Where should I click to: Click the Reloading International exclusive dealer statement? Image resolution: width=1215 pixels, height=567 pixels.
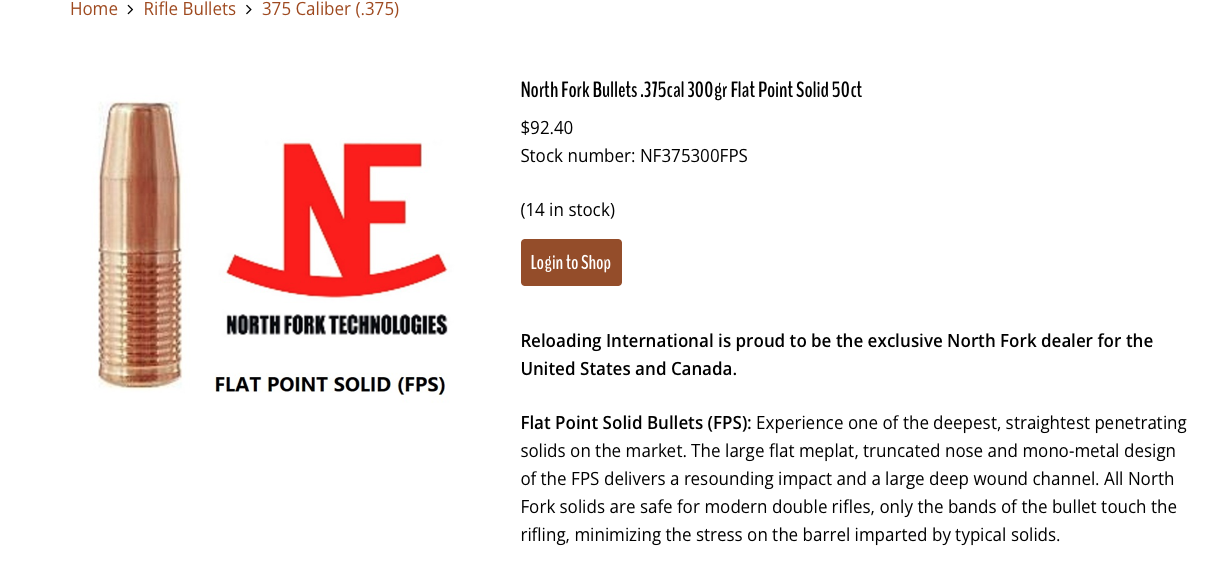click(836, 340)
